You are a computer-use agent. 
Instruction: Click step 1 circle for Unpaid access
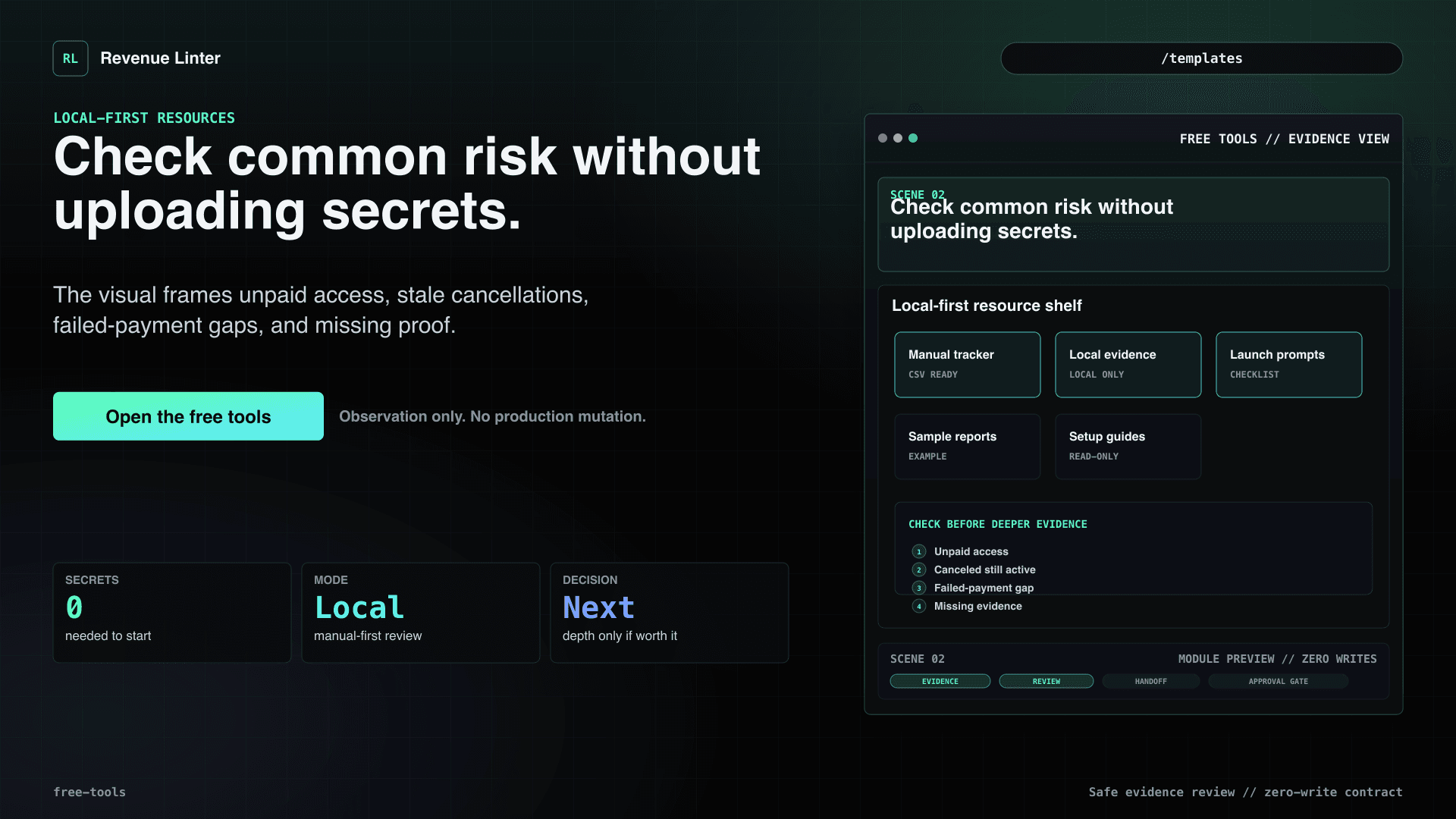point(919,551)
